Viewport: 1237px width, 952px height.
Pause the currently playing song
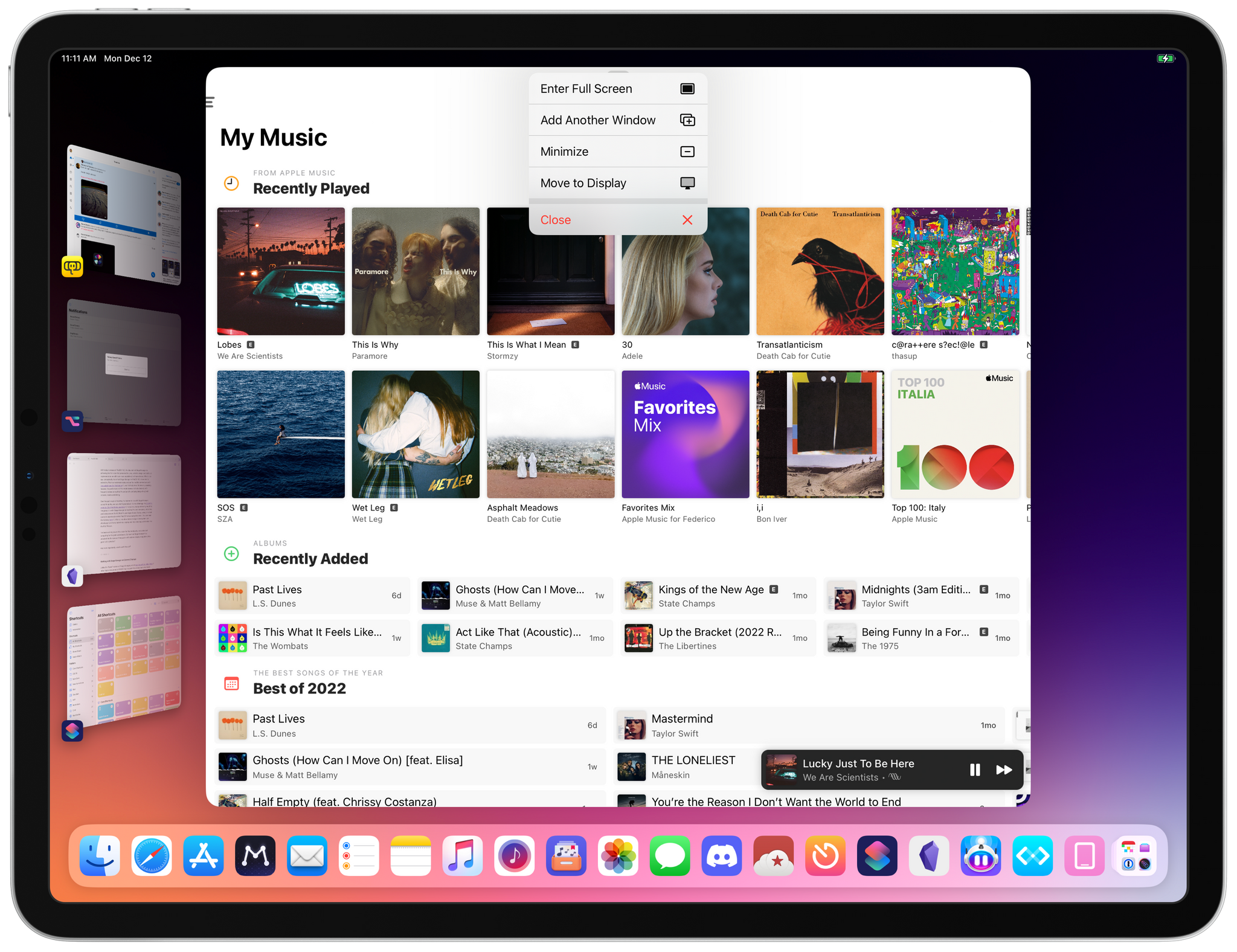tap(975, 770)
